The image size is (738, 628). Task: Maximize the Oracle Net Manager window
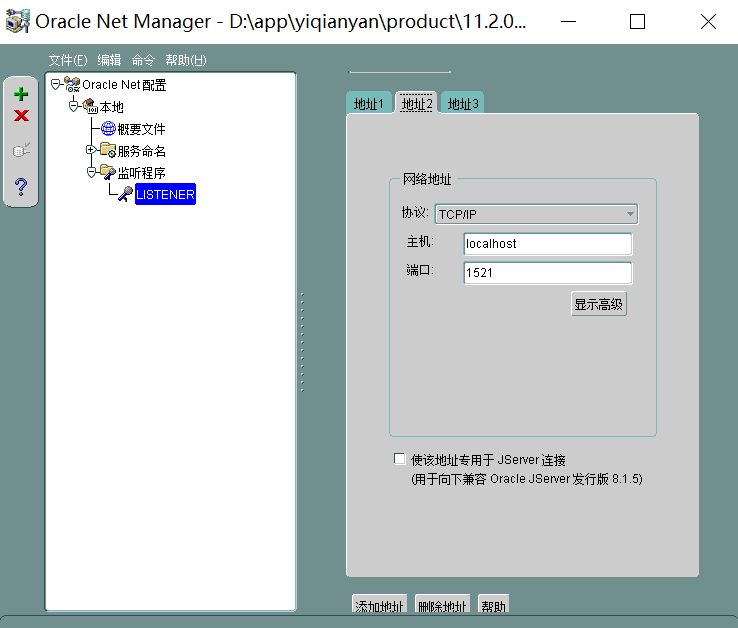(x=637, y=22)
